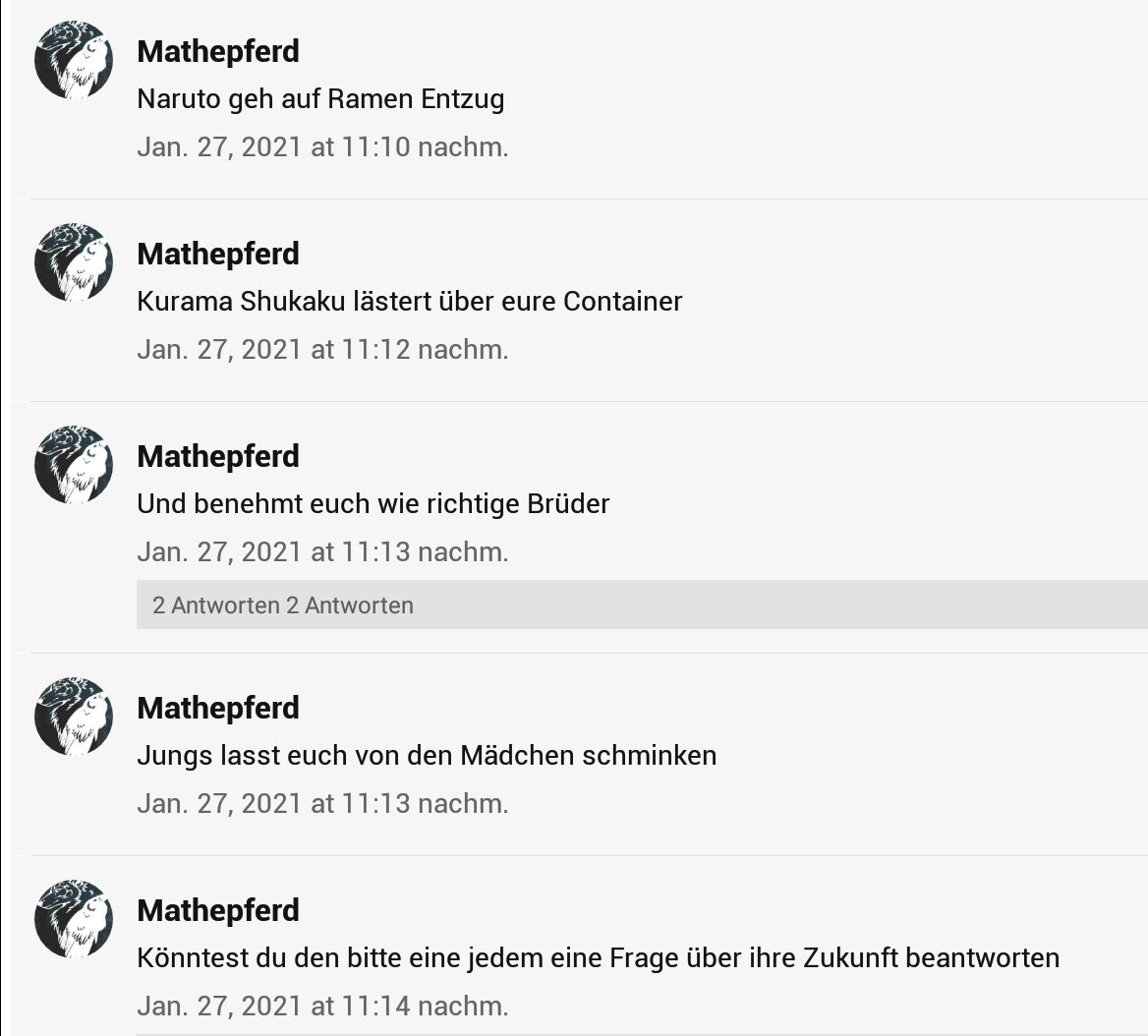Open timestamp Jan. 27, 2021 at 11:14 nachm.
1148x1036 pixels.
point(322,1006)
